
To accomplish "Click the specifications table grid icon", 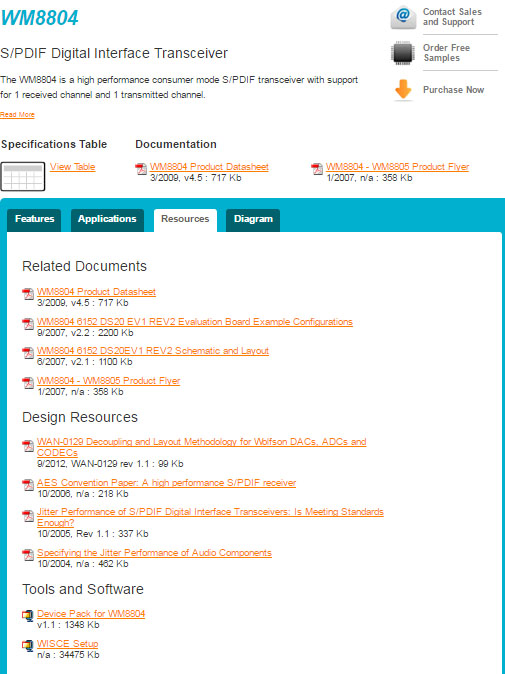I will pyautogui.click(x=23, y=176).
